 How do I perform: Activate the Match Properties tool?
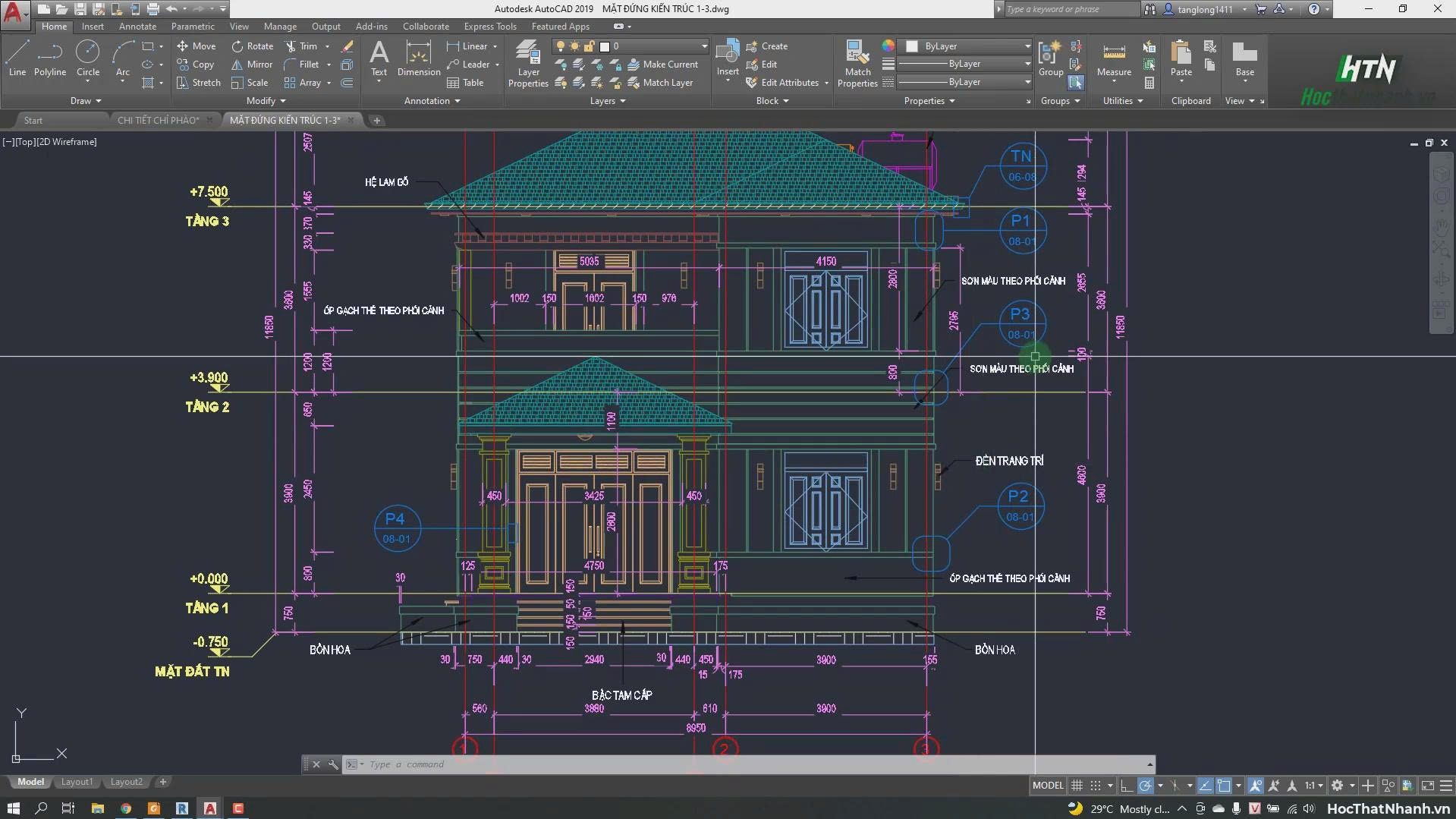pos(857,64)
